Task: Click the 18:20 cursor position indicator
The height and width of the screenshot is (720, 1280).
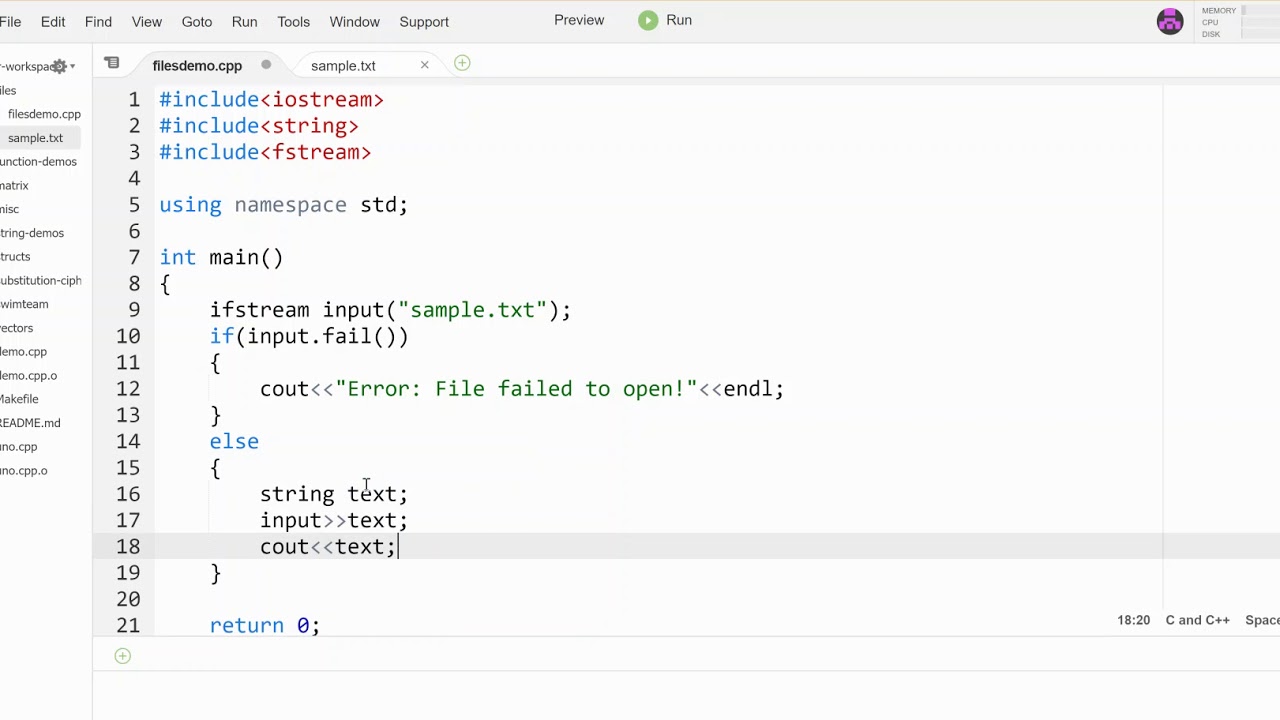Action: click(1133, 620)
